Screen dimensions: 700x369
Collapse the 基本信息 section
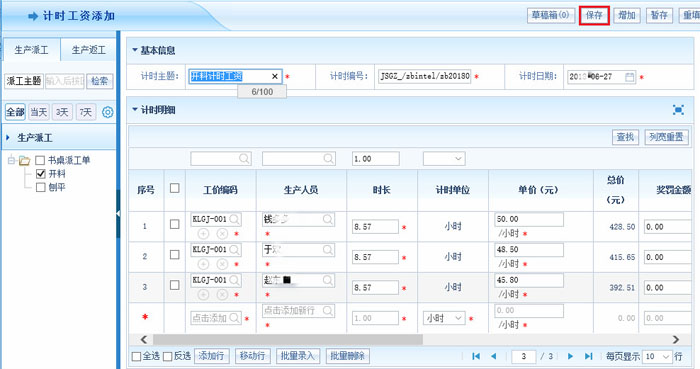click(134, 50)
